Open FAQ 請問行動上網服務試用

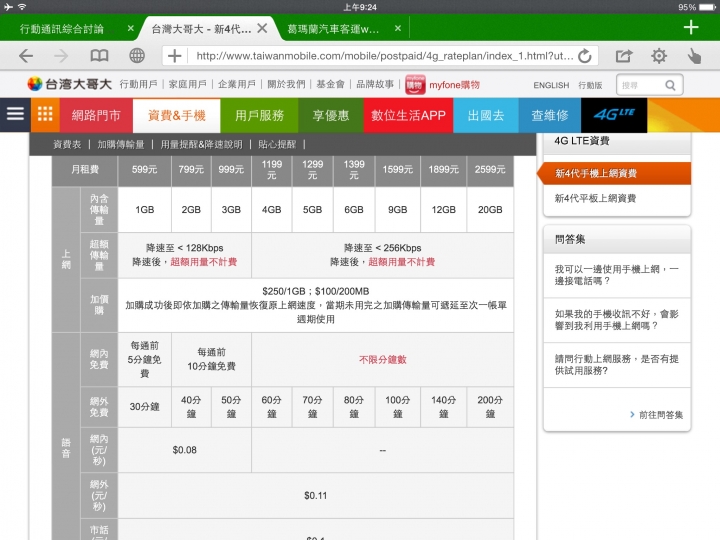tap(617, 365)
